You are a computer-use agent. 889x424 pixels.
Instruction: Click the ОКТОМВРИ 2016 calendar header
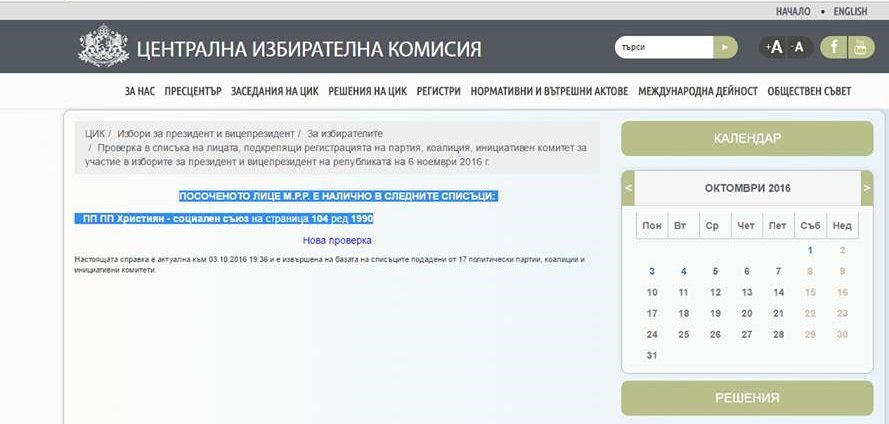pos(747,188)
